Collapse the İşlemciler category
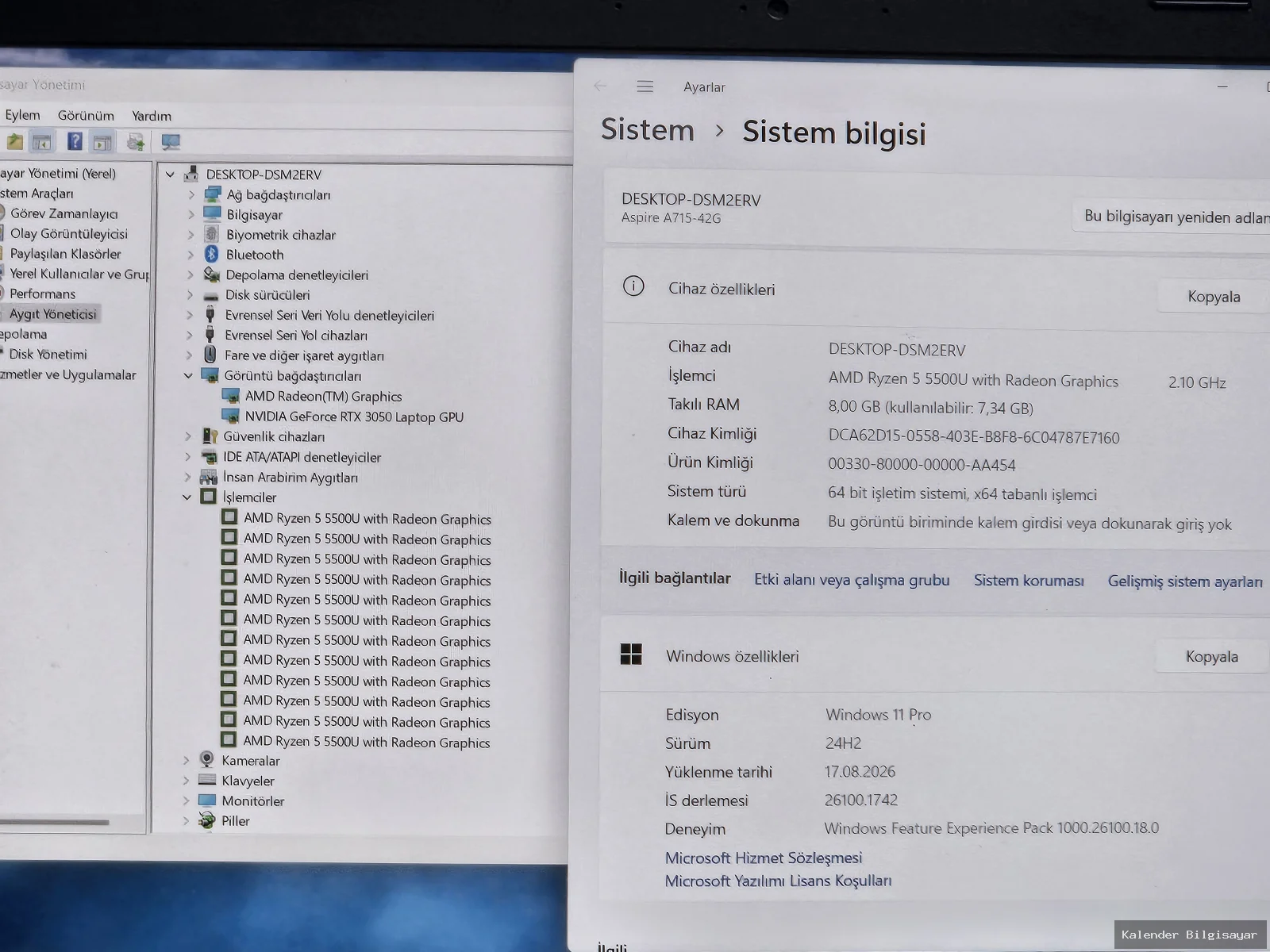 [x=187, y=497]
